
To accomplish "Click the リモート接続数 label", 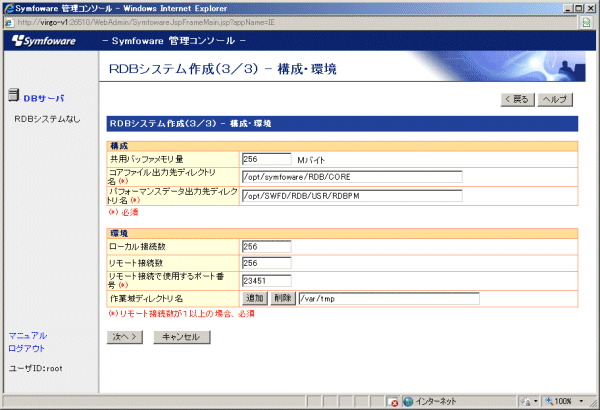I will click(136, 263).
